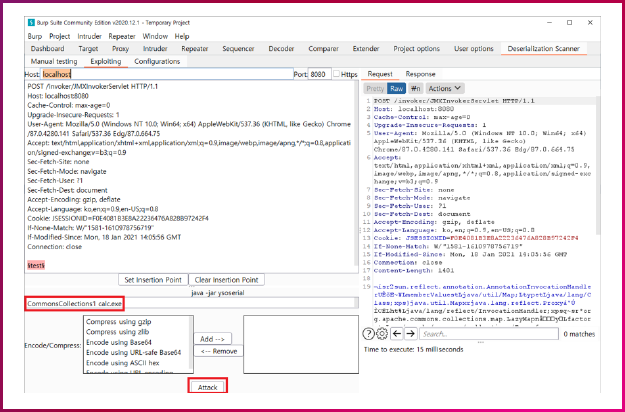
Task: Switch to Pretty message view
Action: click(x=375, y=88)
